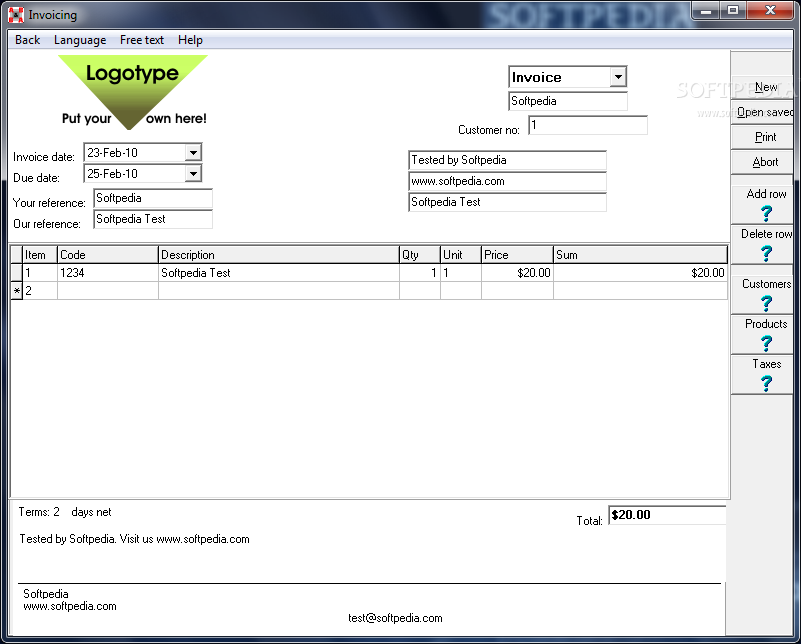Click the Open saved button
The width and height of the screenshot is (801, 644).
762,112
